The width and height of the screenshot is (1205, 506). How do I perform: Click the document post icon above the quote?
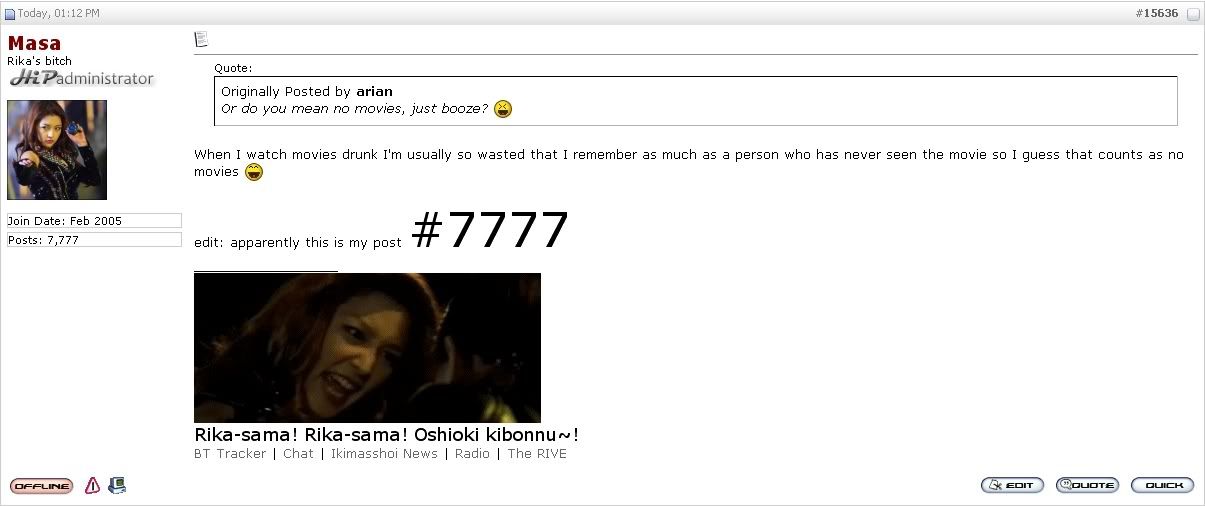(201, 39)
